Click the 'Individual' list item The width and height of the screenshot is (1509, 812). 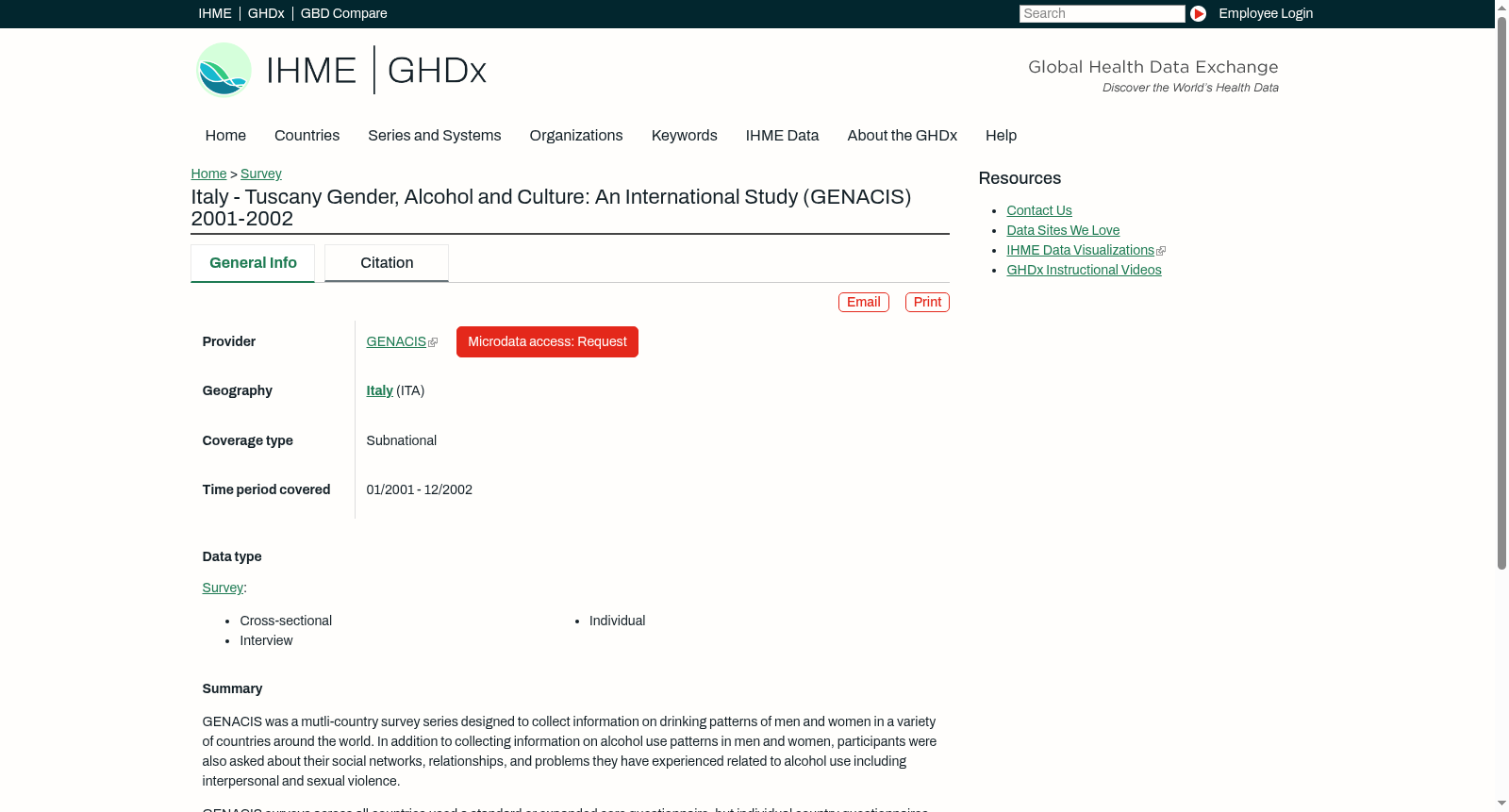(618, 621)
